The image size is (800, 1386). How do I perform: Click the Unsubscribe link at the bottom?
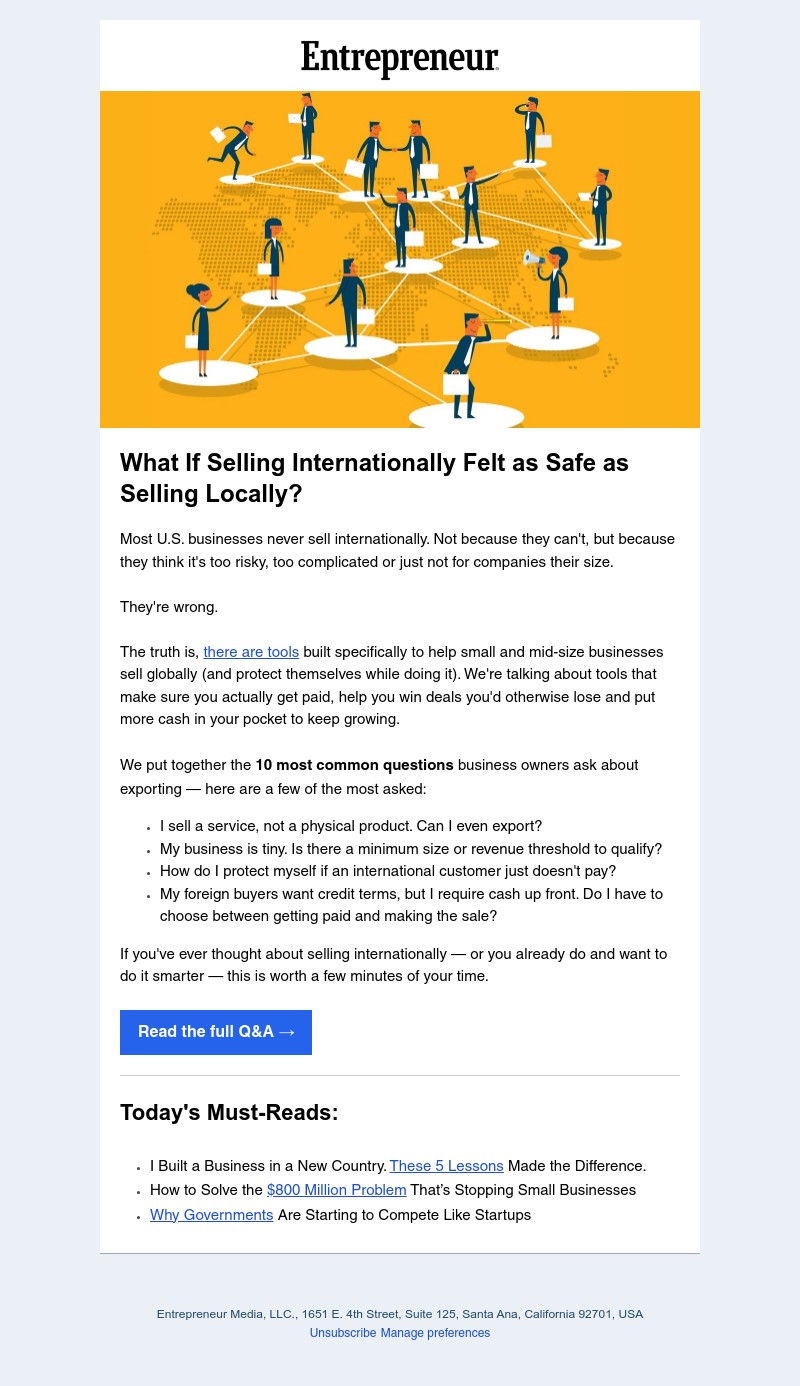pos(343,1333)
